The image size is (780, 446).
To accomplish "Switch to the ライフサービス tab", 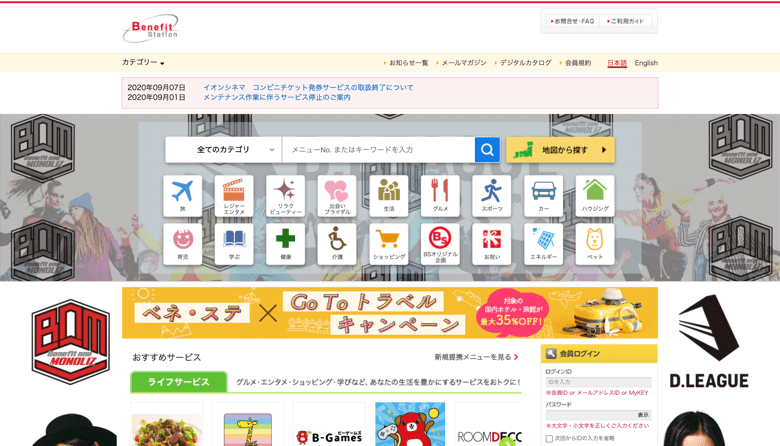I will [x=178, y=382].
